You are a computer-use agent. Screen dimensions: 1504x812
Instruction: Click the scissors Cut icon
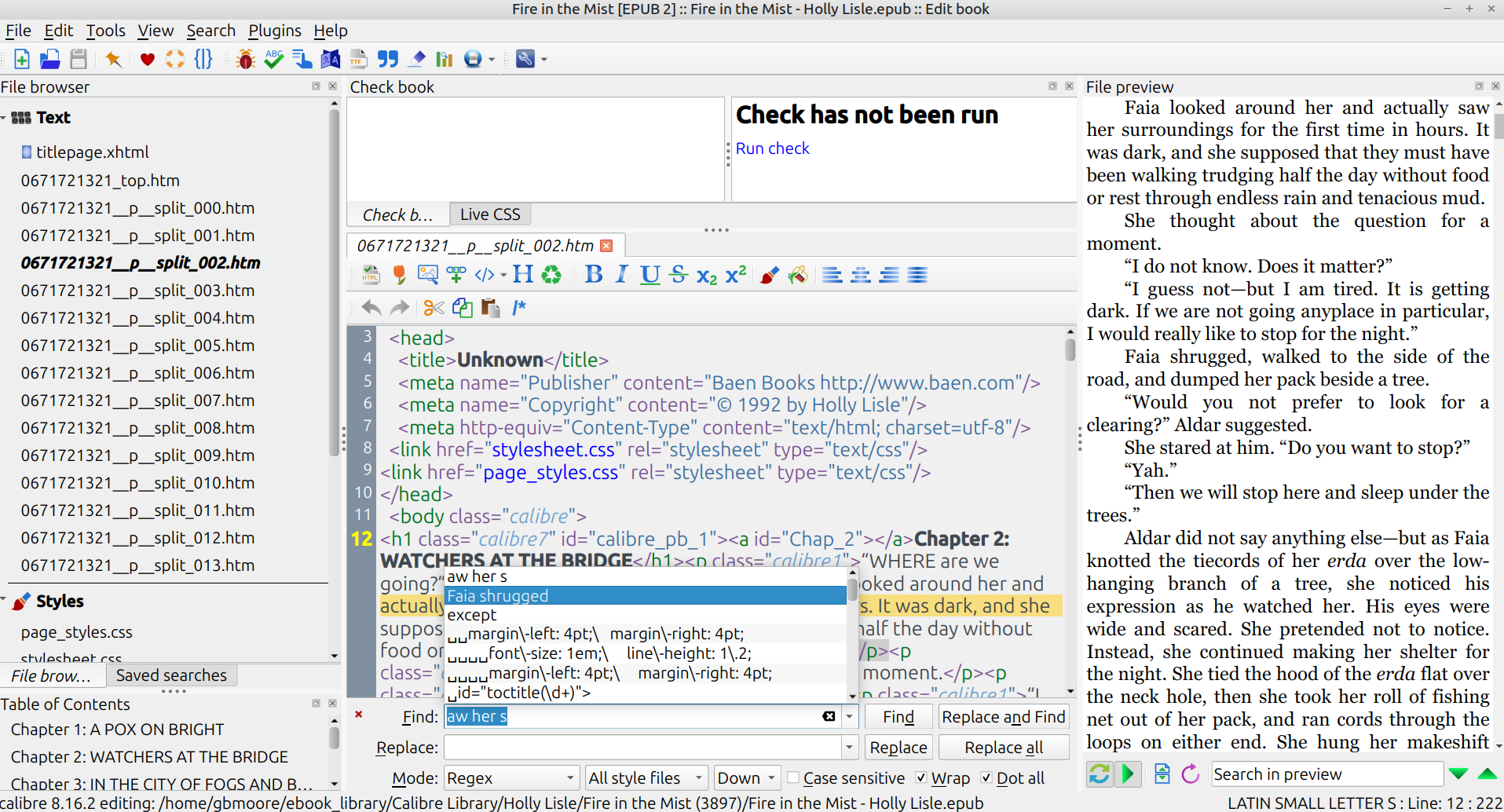pos(434,308)
